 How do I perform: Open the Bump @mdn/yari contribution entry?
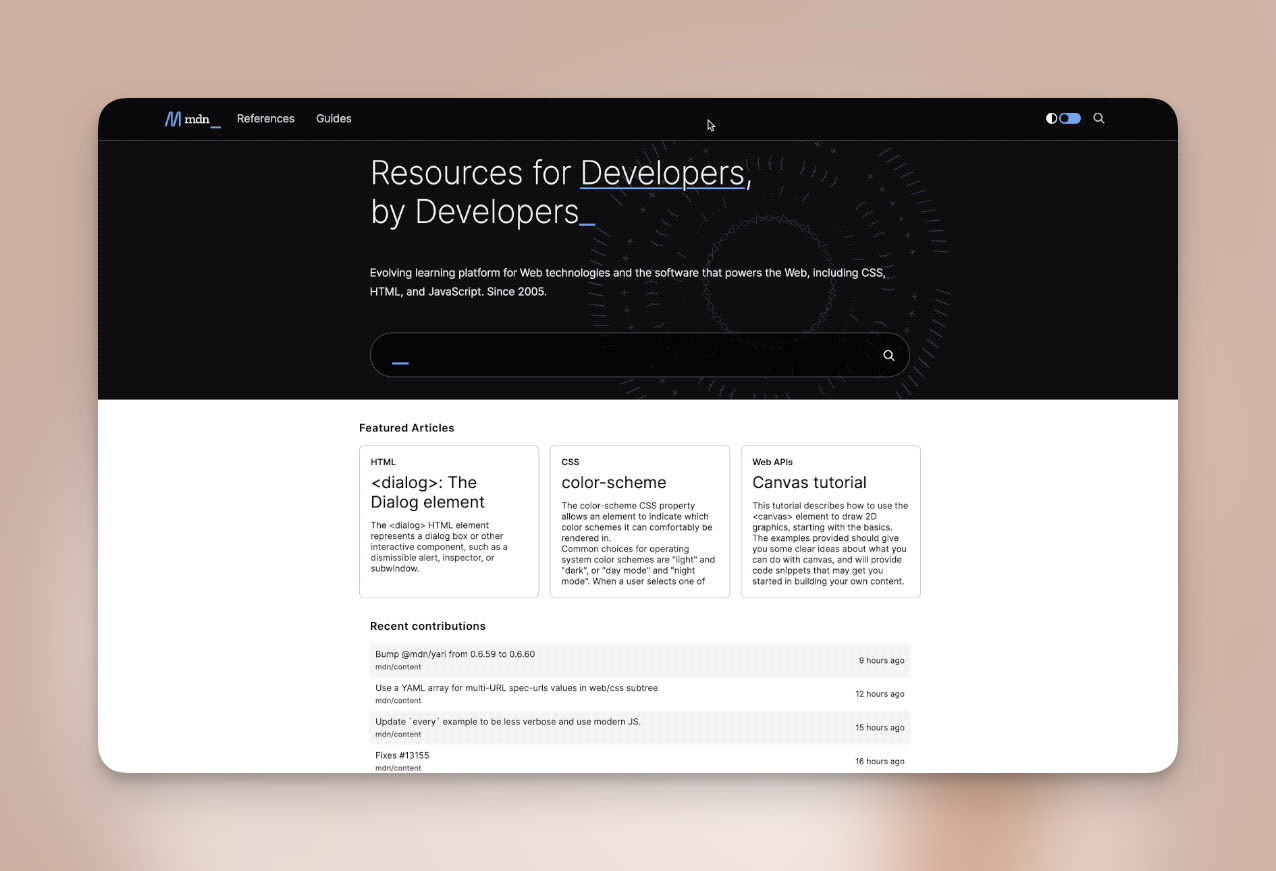(455, 654)
